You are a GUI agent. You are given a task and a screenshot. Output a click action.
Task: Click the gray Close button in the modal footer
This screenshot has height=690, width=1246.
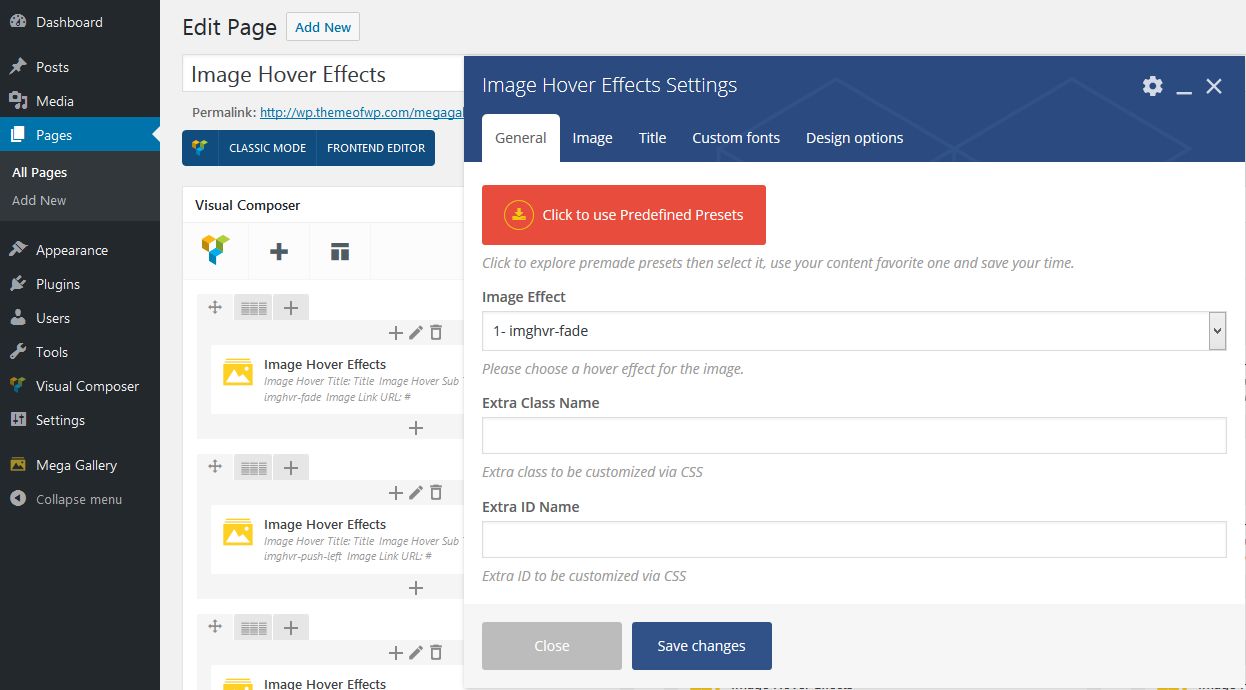pos(552,646)
